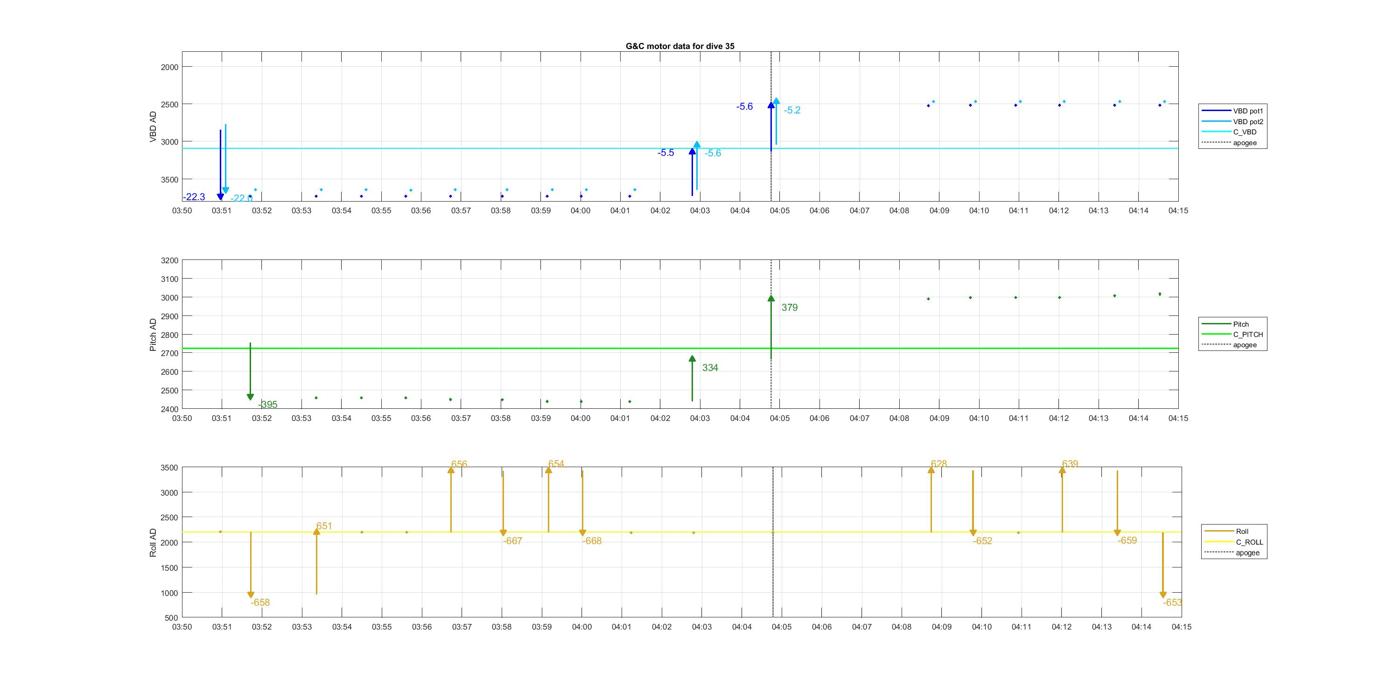
Task: Click the green '379' pitch label
Action: [x=790, y=308]
